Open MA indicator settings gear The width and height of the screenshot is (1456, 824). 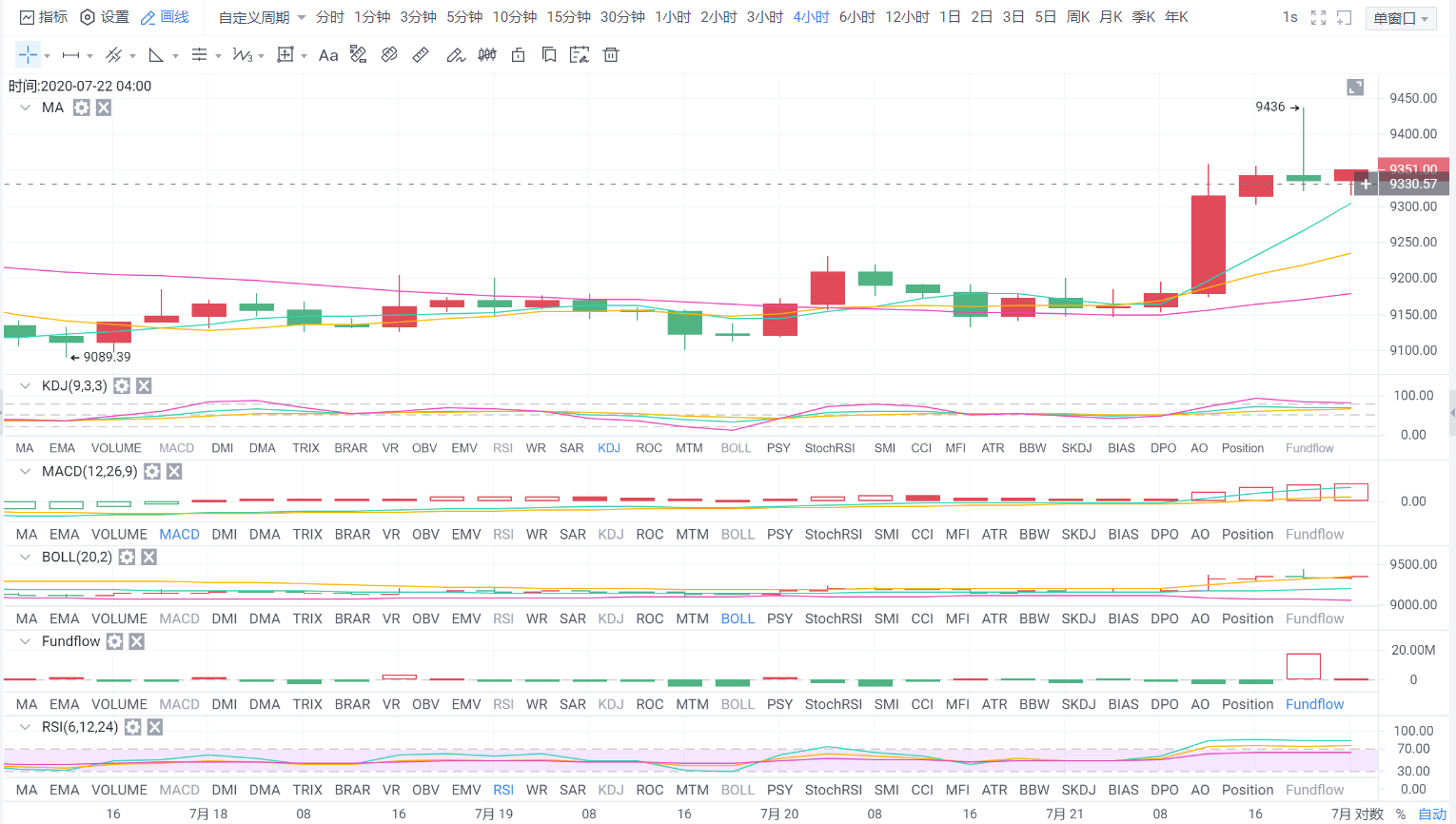point(82,108)
